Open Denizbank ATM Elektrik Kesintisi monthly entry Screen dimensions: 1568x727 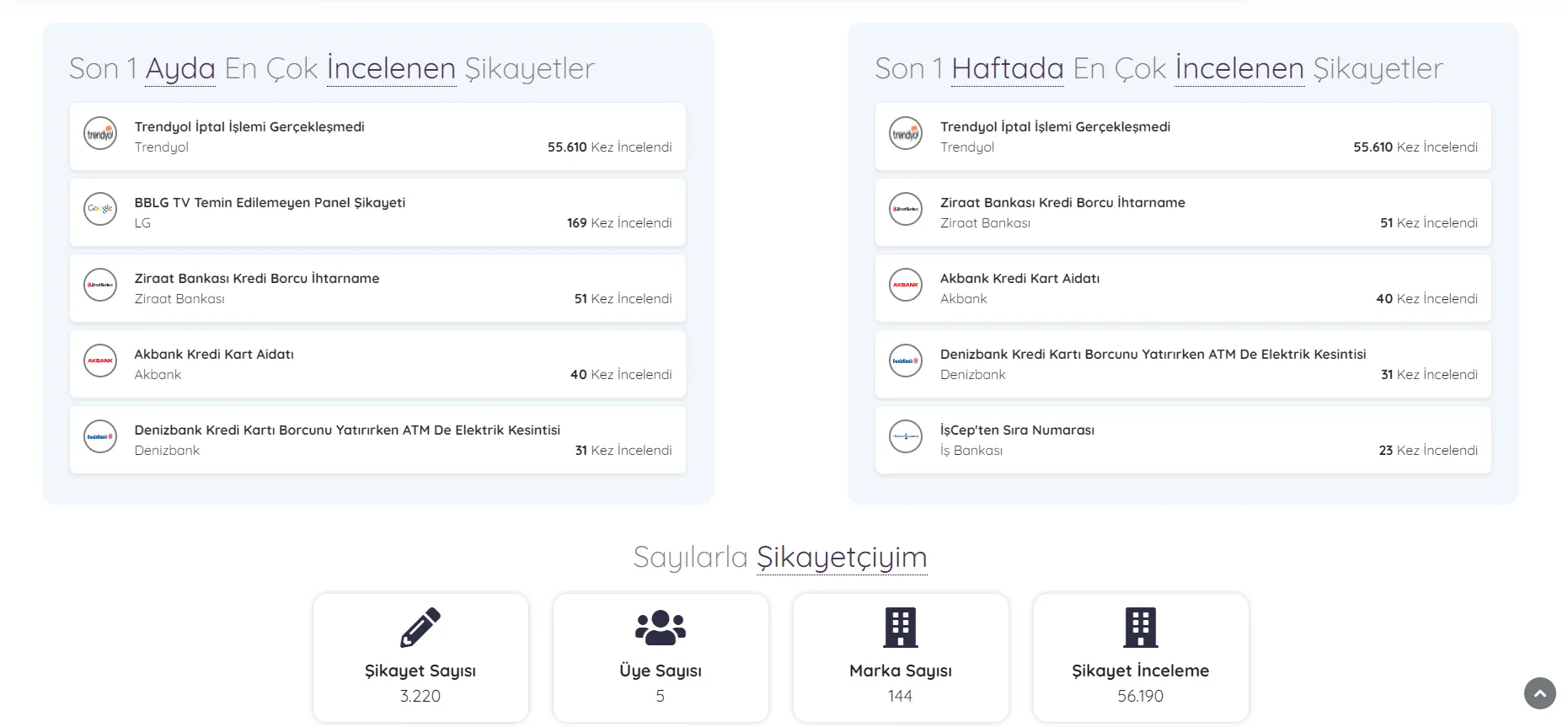(x=377, y=440)
